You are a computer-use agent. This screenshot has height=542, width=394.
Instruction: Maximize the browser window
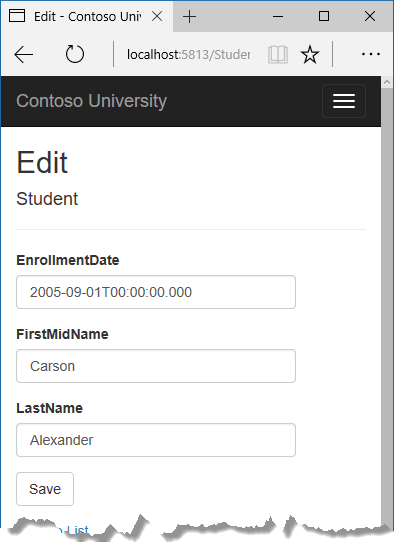click(324, 16)
